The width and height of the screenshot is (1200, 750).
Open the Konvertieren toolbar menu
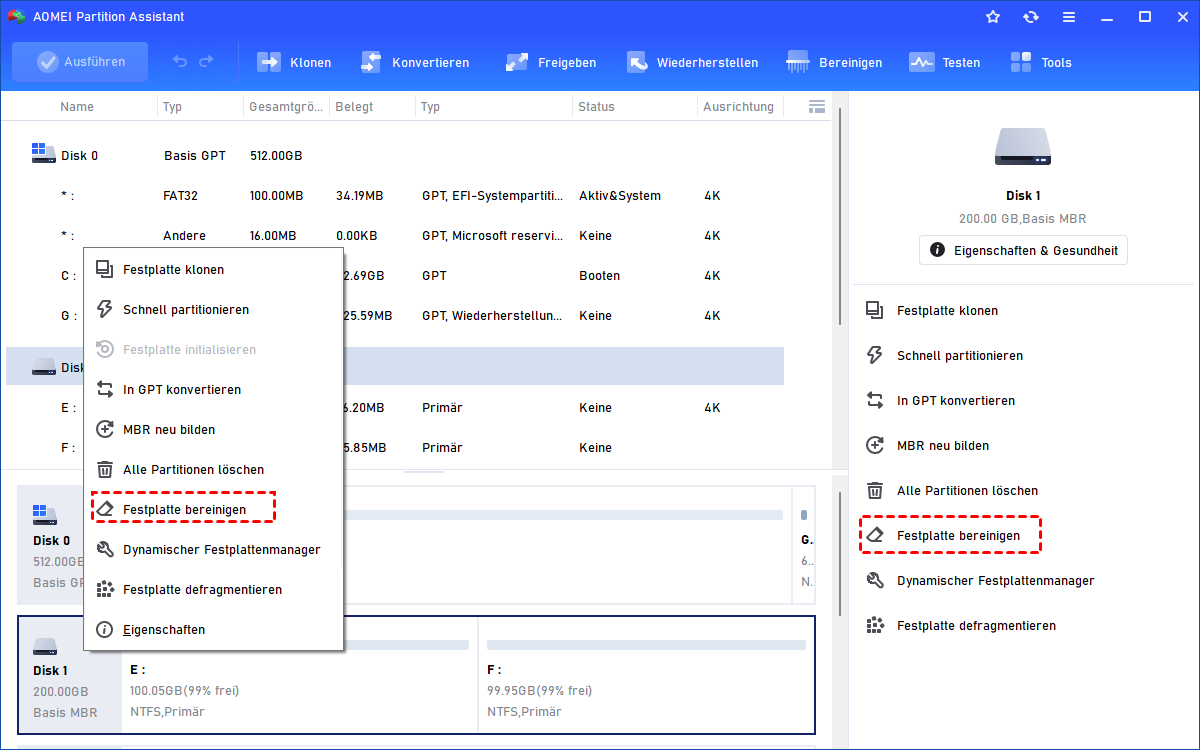coord(414,62)
